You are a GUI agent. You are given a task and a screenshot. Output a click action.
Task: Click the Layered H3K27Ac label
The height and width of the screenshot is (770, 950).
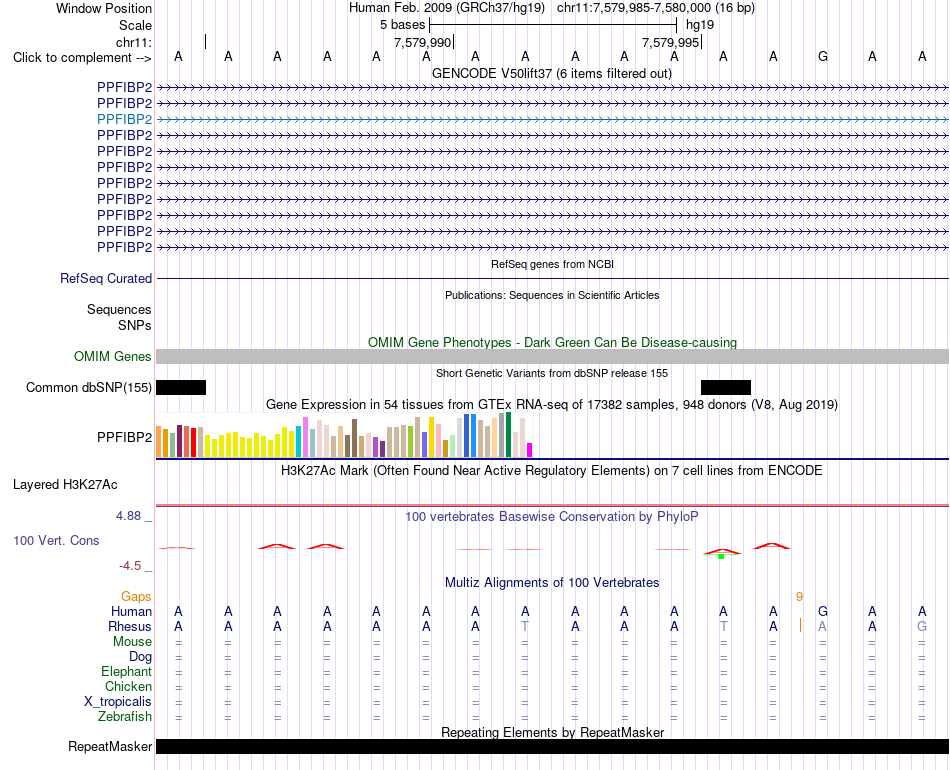click(x=65, y=485)
